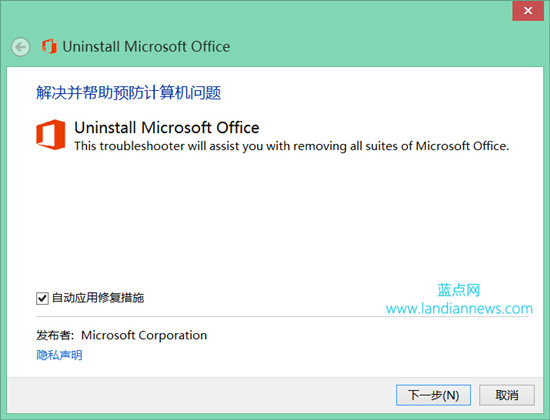The height and width of the screenshot is (420, 550).
Task: Click the gray footer bar left of 下一步
Action: [x=201, y=395]
